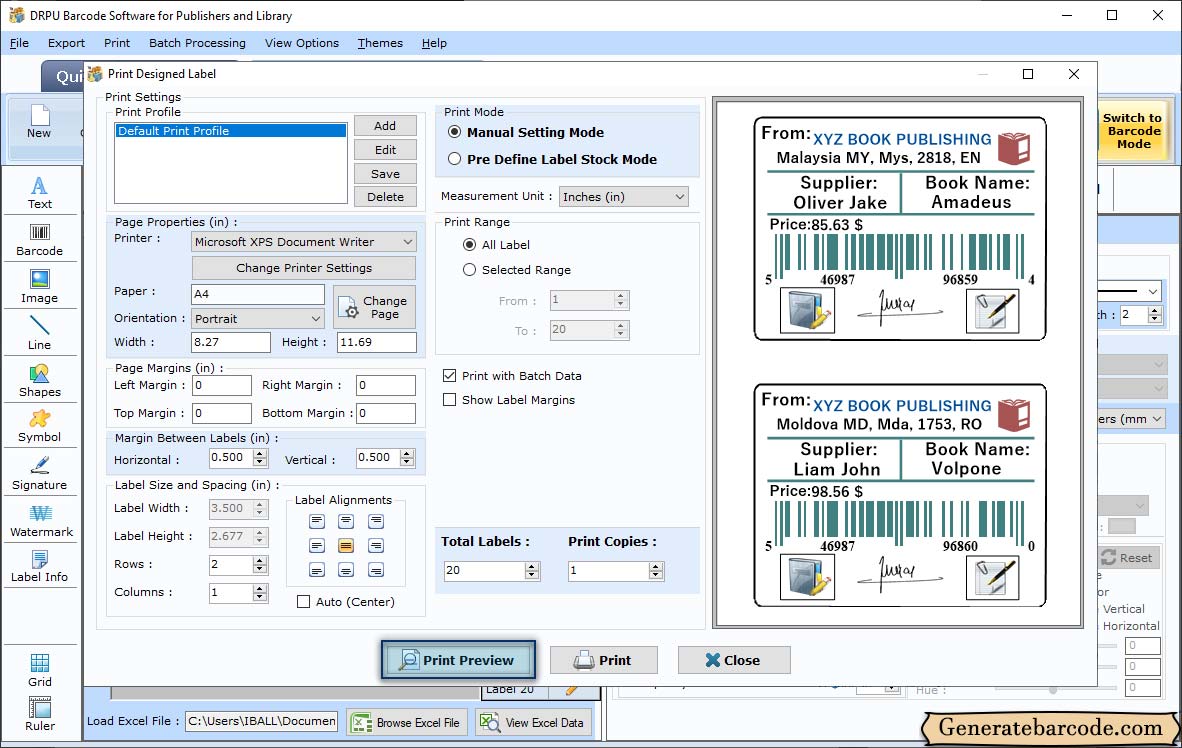The height and width of the screenshot is (748, 1182).
Task: Open the Signature tool
Action: (39, 474)
